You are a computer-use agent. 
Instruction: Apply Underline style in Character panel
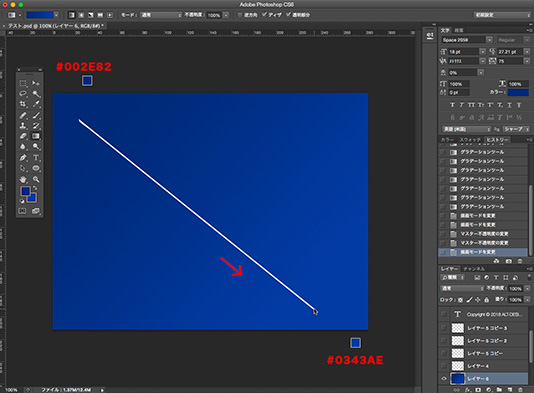(x=509, y=105)
